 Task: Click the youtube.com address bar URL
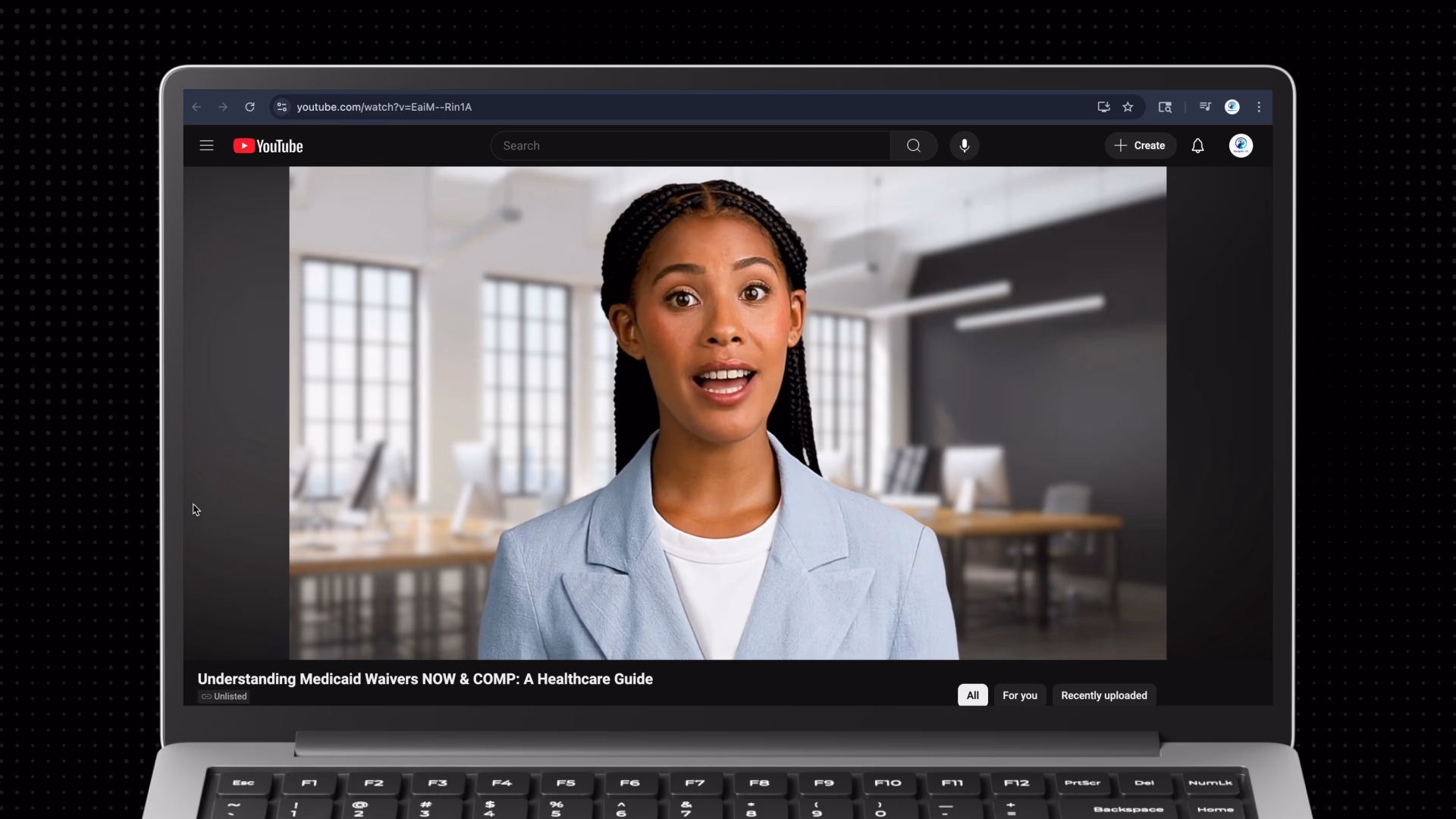[384, 107]
